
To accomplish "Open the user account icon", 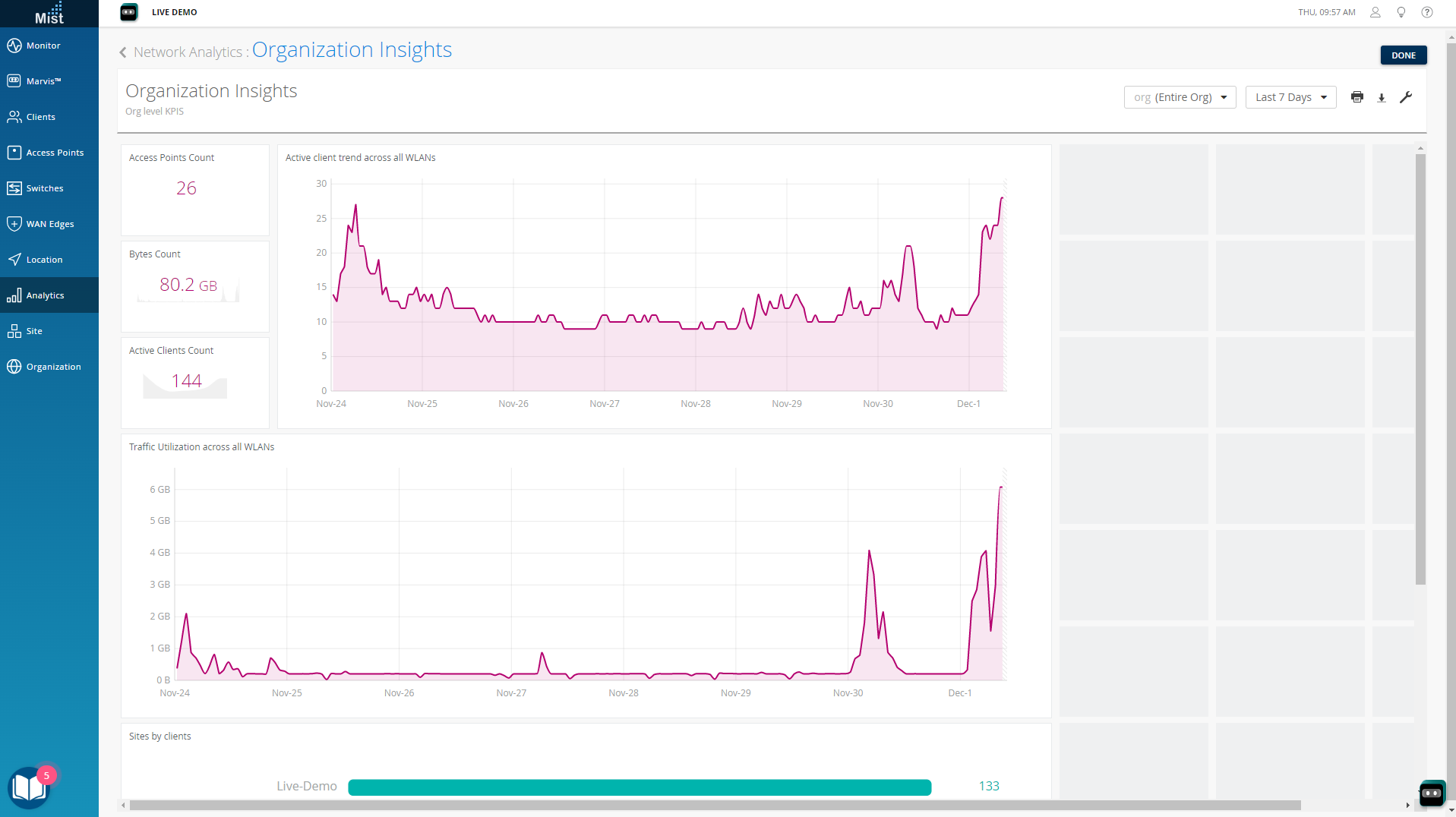I will [x=1375, y=12].
